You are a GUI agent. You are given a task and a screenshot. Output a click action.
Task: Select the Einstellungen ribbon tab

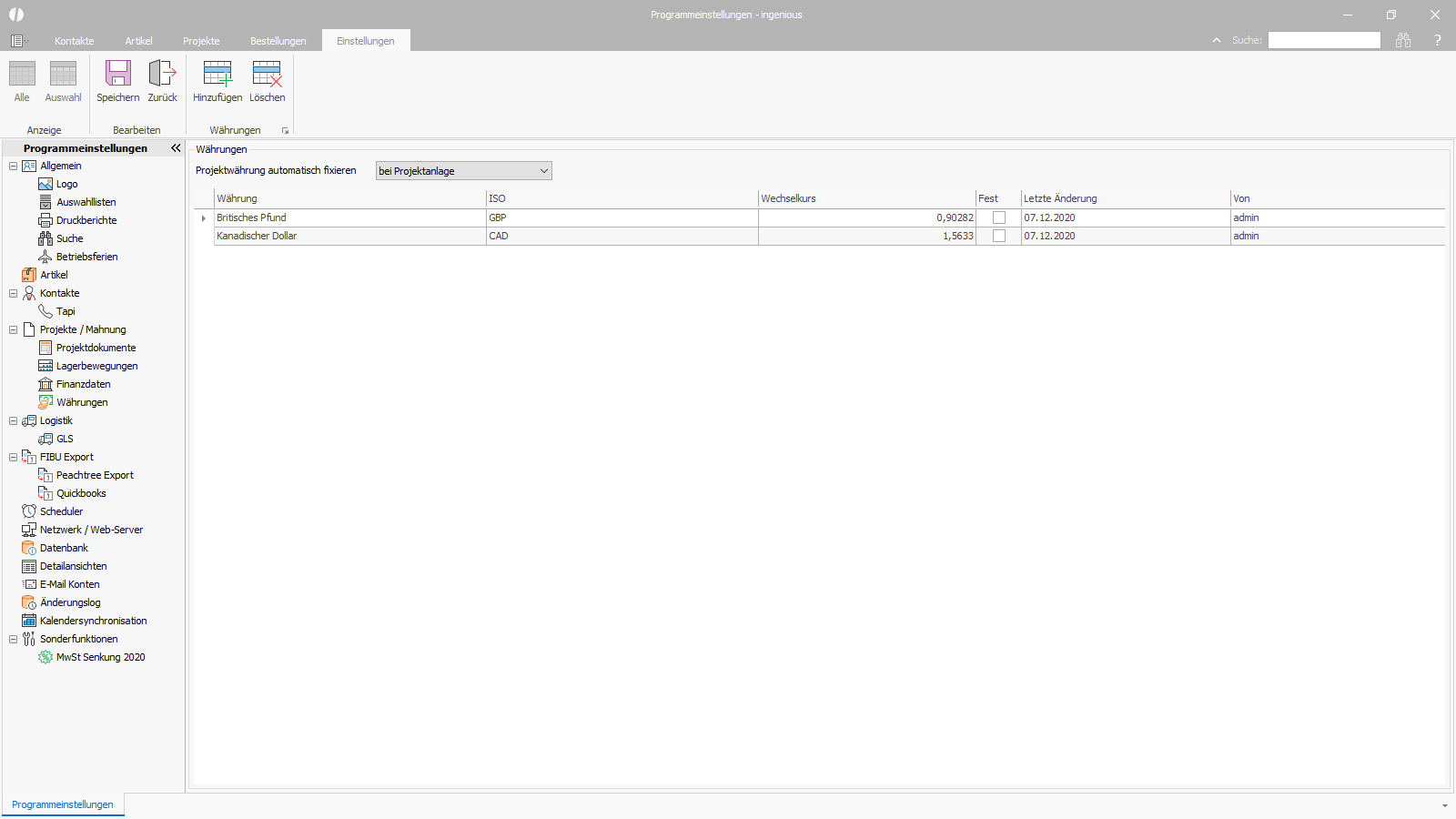[x=366, y=41]
